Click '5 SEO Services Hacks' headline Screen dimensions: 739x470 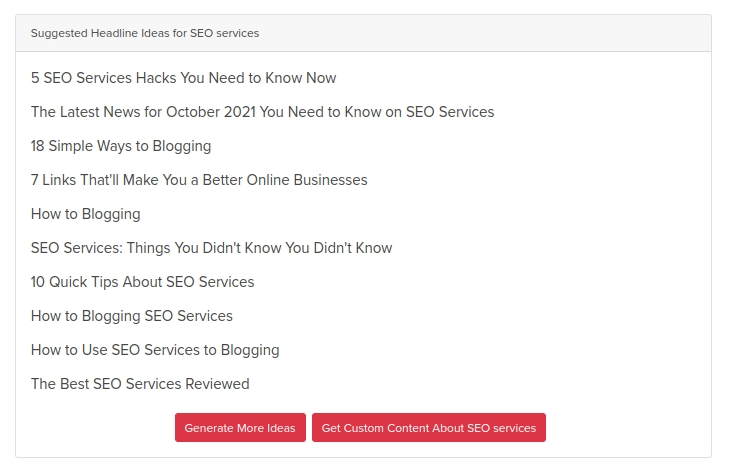[183, 78]
